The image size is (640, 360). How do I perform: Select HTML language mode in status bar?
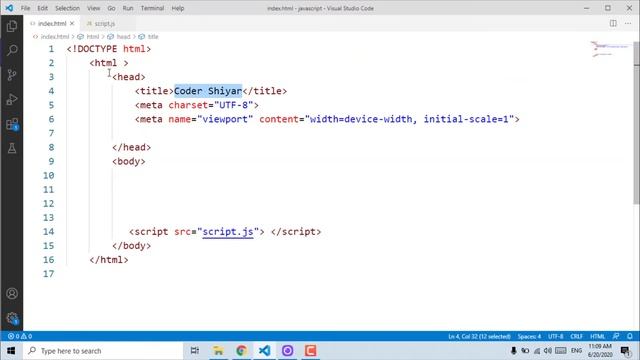(x=598, y=336)
